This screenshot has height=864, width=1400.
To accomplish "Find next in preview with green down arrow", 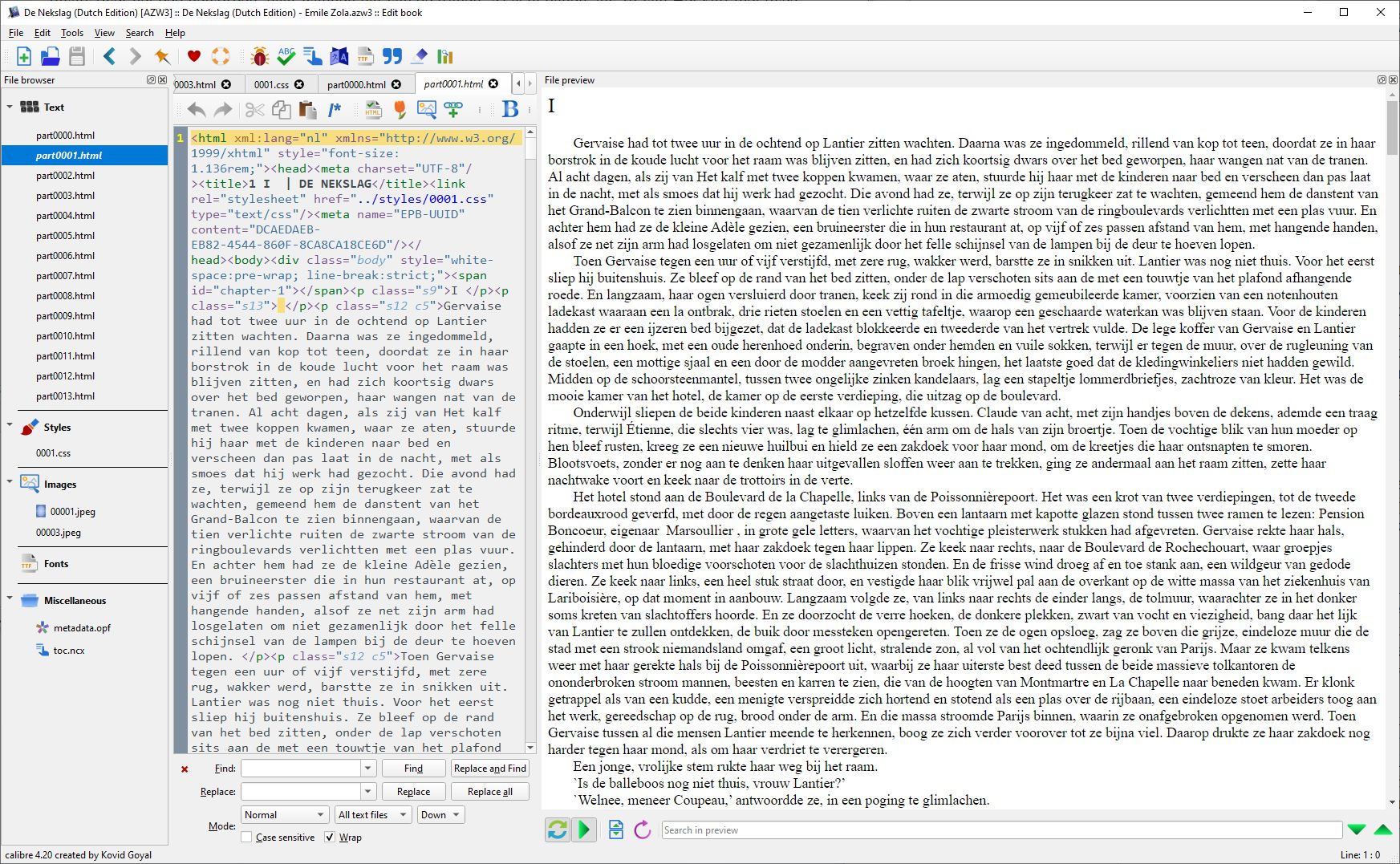I will pos(1356,830).
